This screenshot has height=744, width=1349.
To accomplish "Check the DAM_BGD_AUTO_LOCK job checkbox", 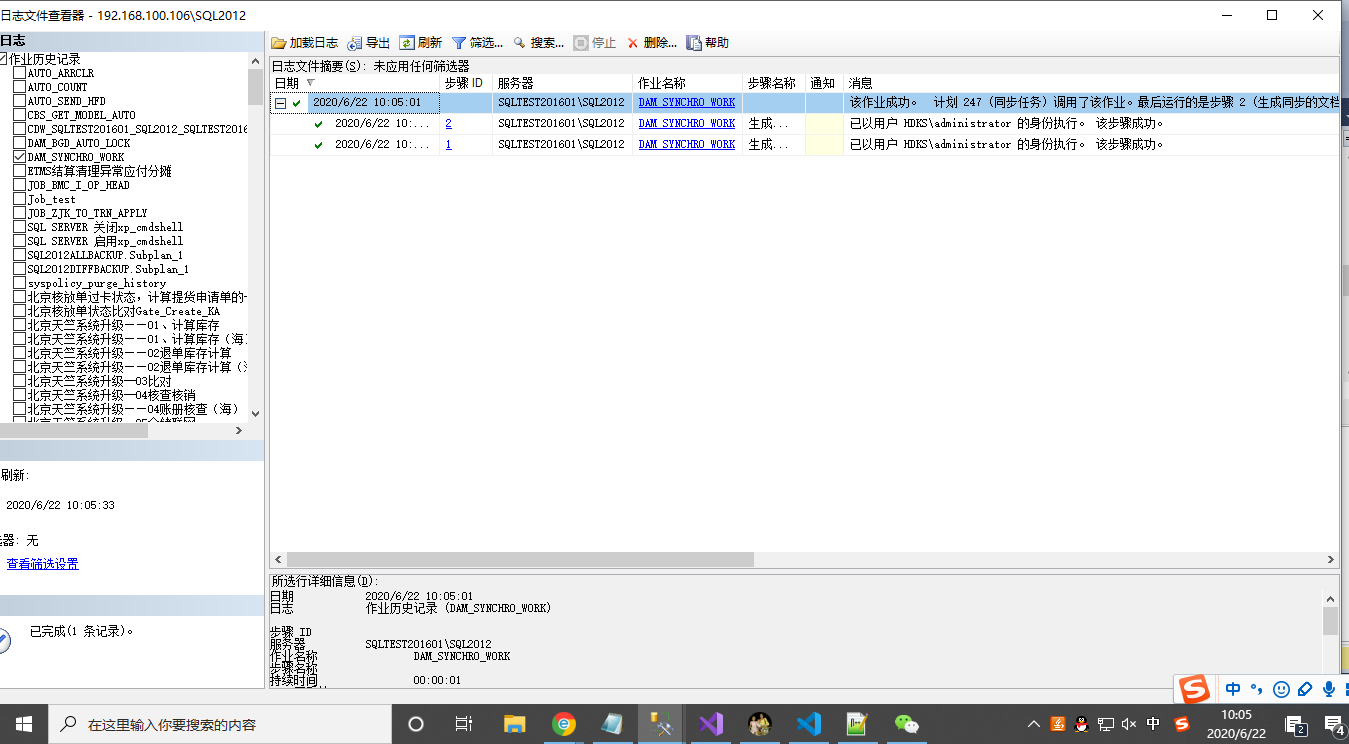I will (x=19, y=144).
